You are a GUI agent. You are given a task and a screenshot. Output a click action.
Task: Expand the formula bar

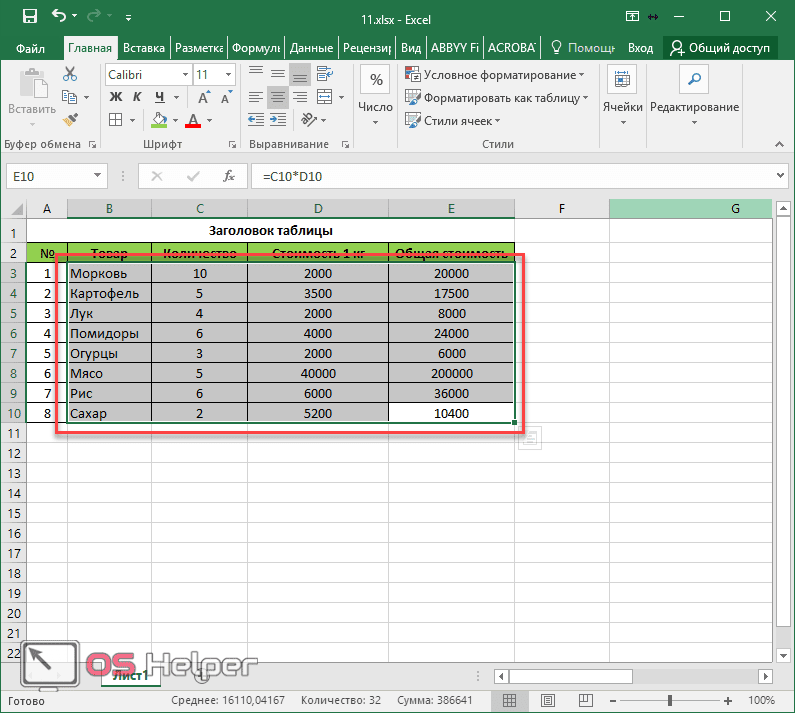780,175
